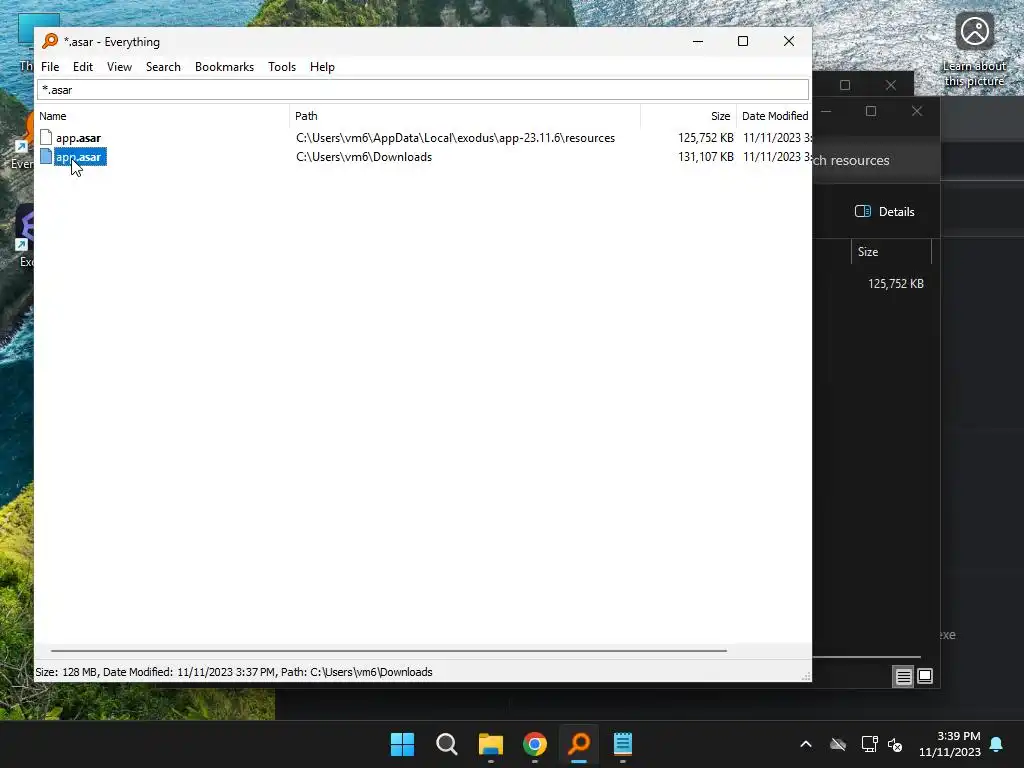This screenshot has width=1024, height=768.
Task: Click the muted volume tray icon
Action: tap(895, 744)
